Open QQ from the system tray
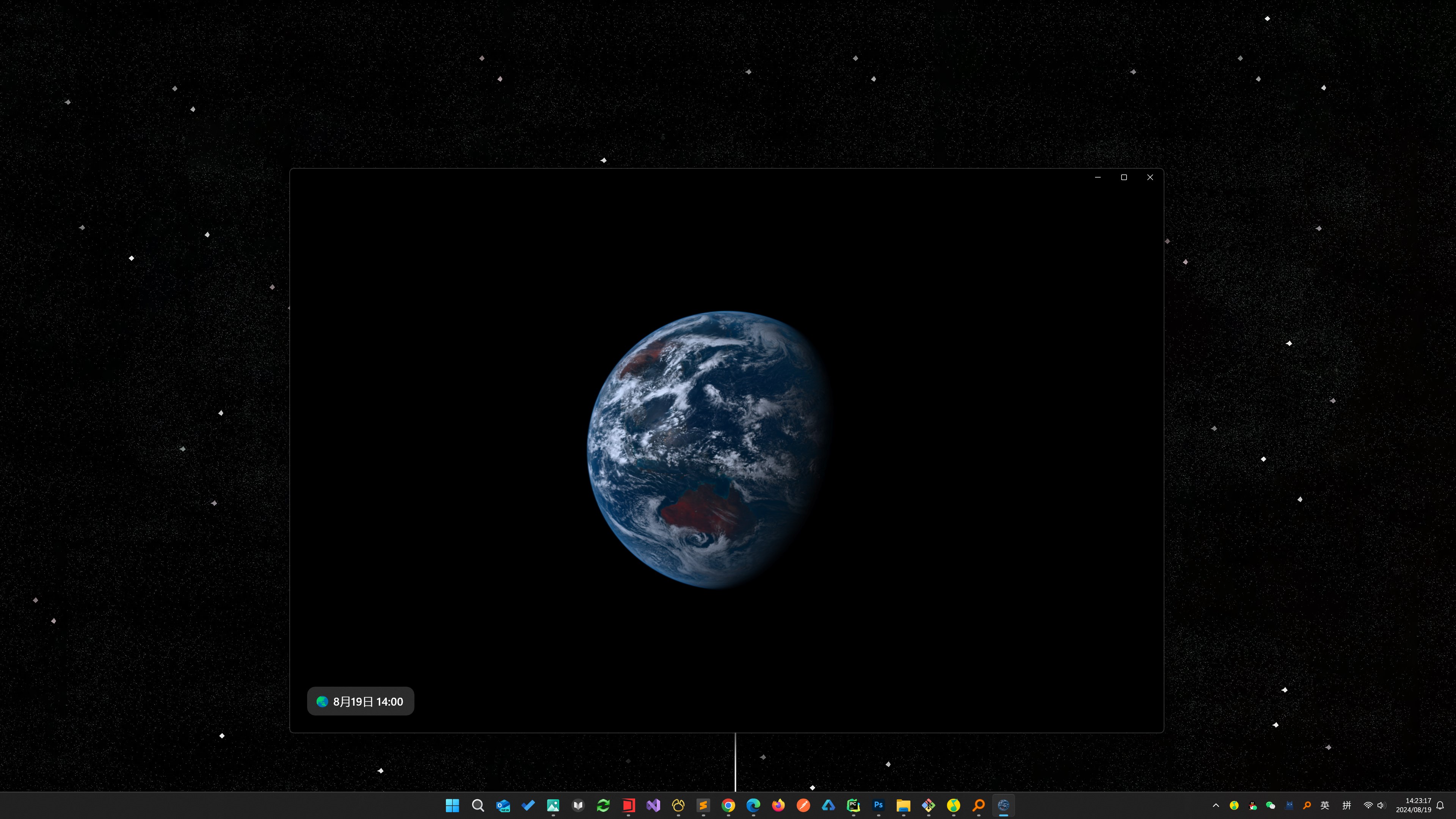This screenshot has height=819, width=1456. 1252,805
